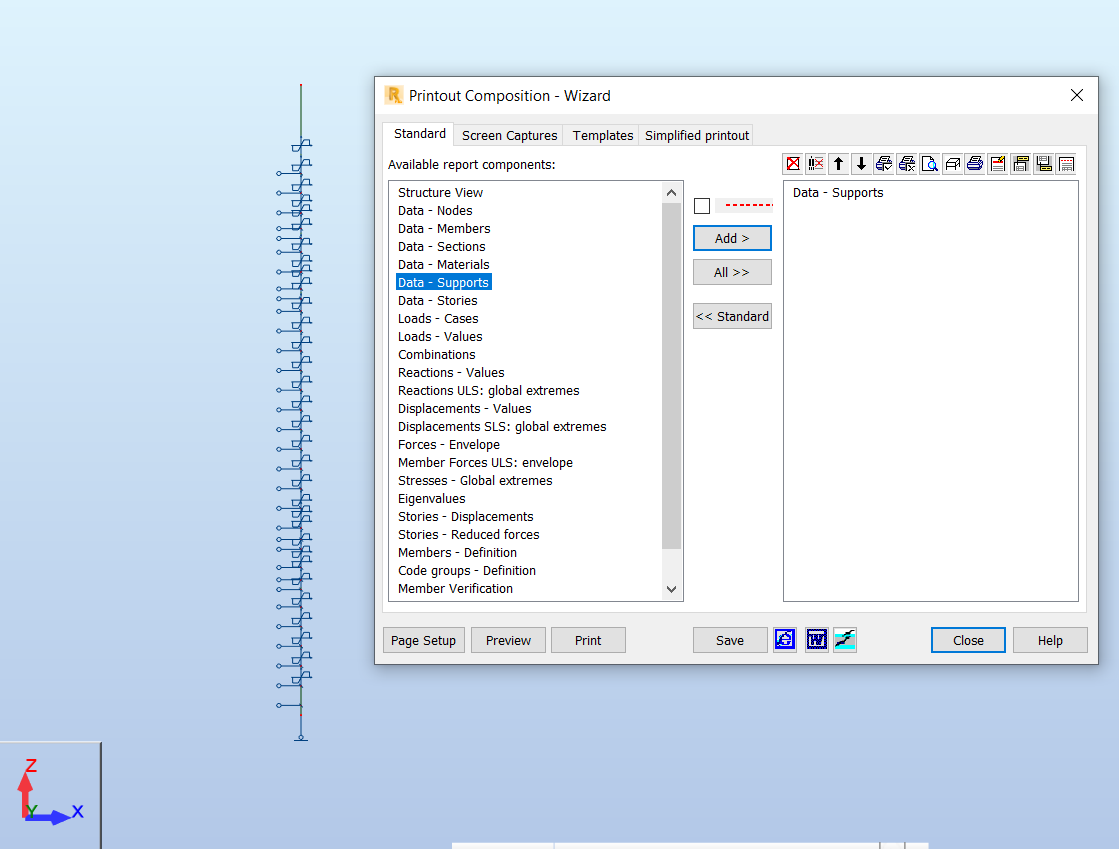The image size is (1119, 849).
Task: Open the component edit notes icon
Action: (997, 163)
